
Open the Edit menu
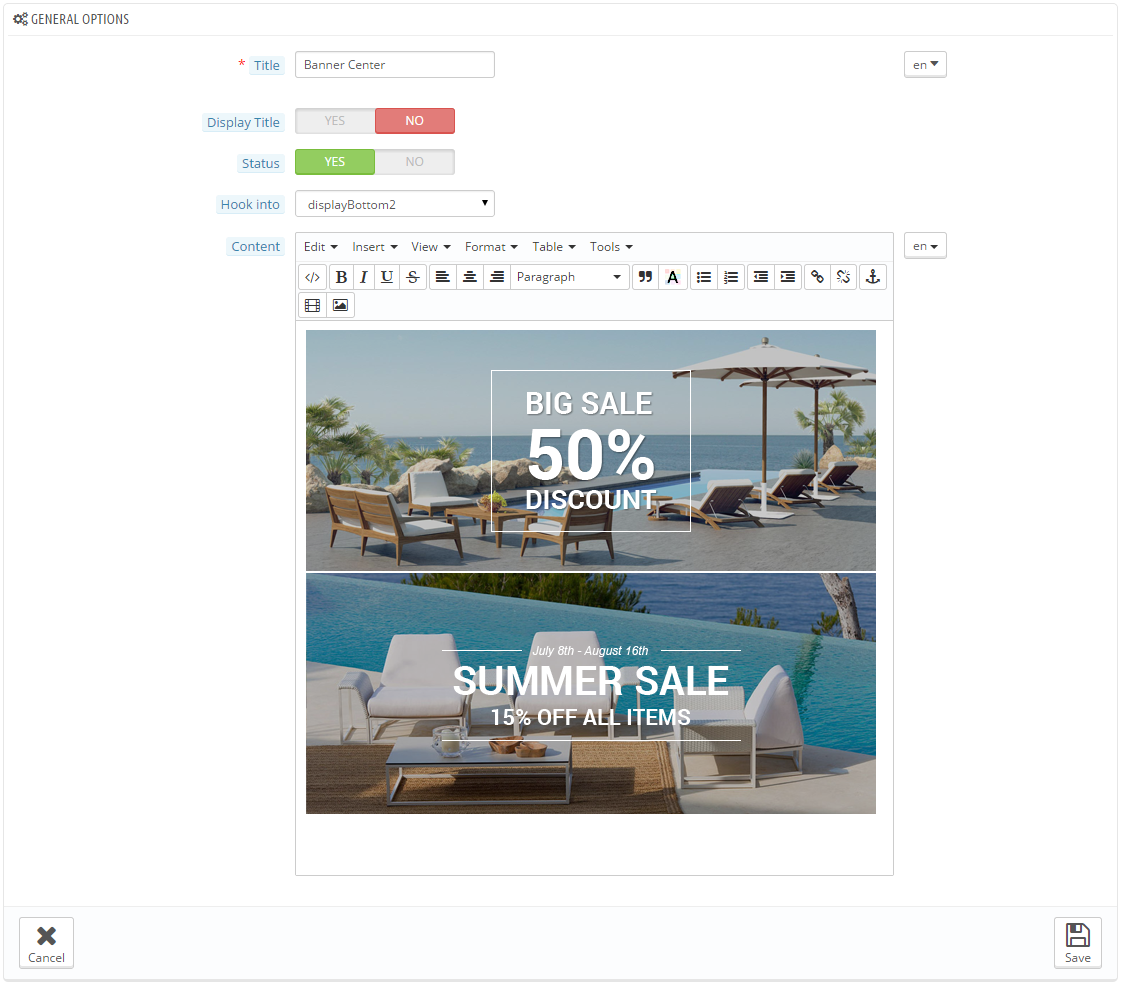pyautogui.click(x=321, y=247)
